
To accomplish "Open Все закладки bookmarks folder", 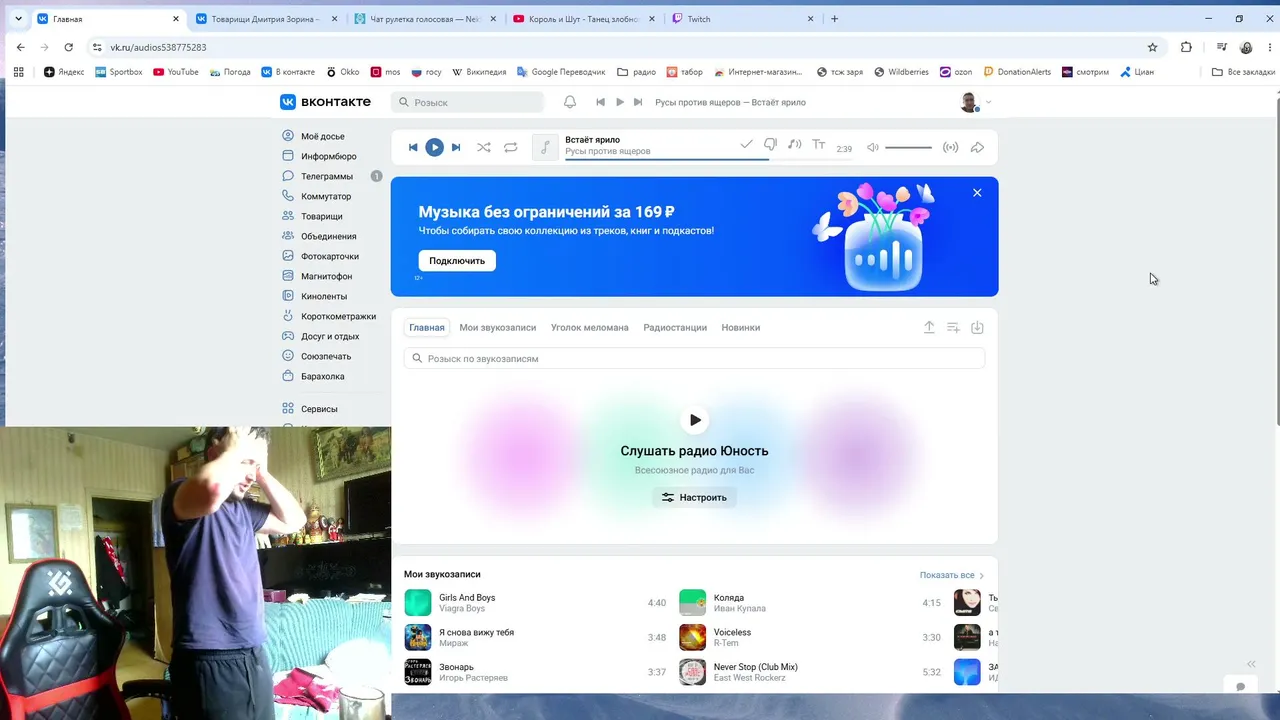I will (x=1244, y=72).
